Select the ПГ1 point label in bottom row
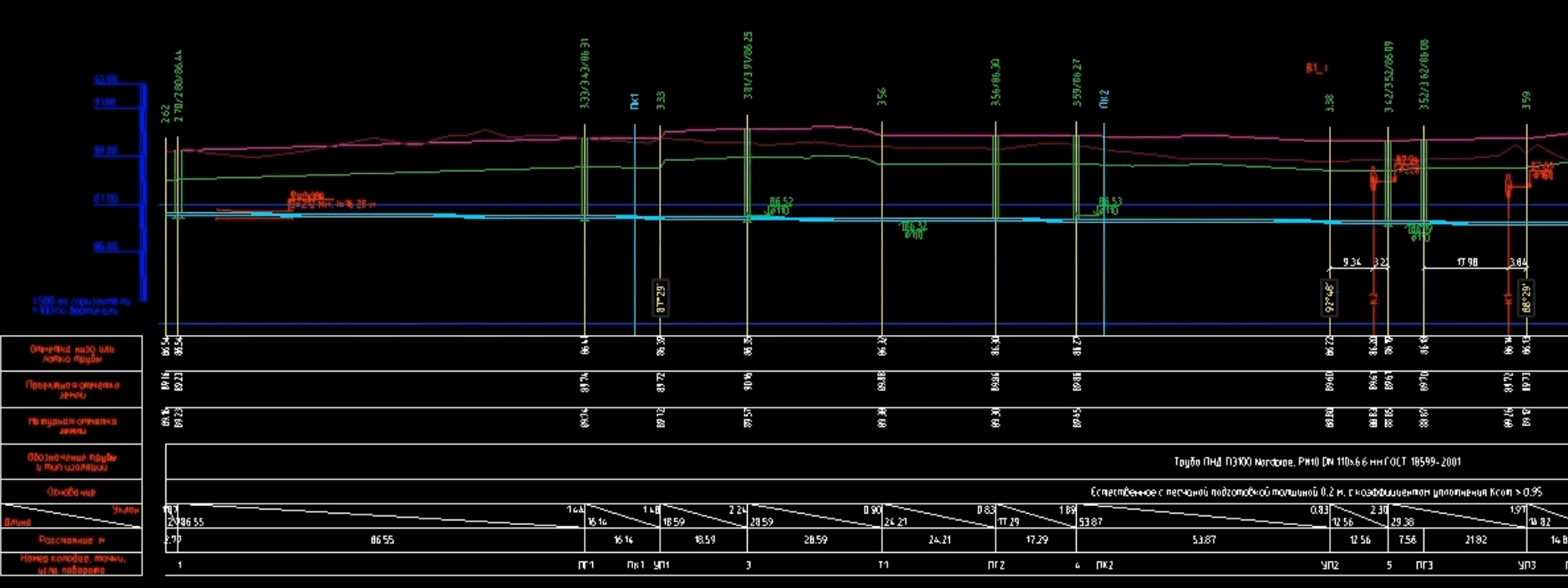This screenshot has height=588, width=1568. click(586, 565)
